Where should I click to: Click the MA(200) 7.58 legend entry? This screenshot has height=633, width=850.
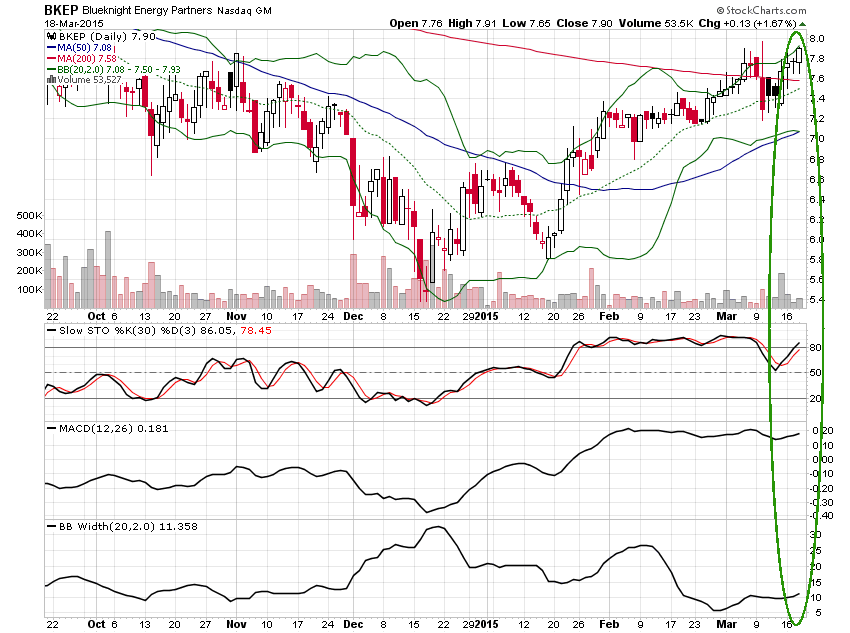(x=87, y=59)
